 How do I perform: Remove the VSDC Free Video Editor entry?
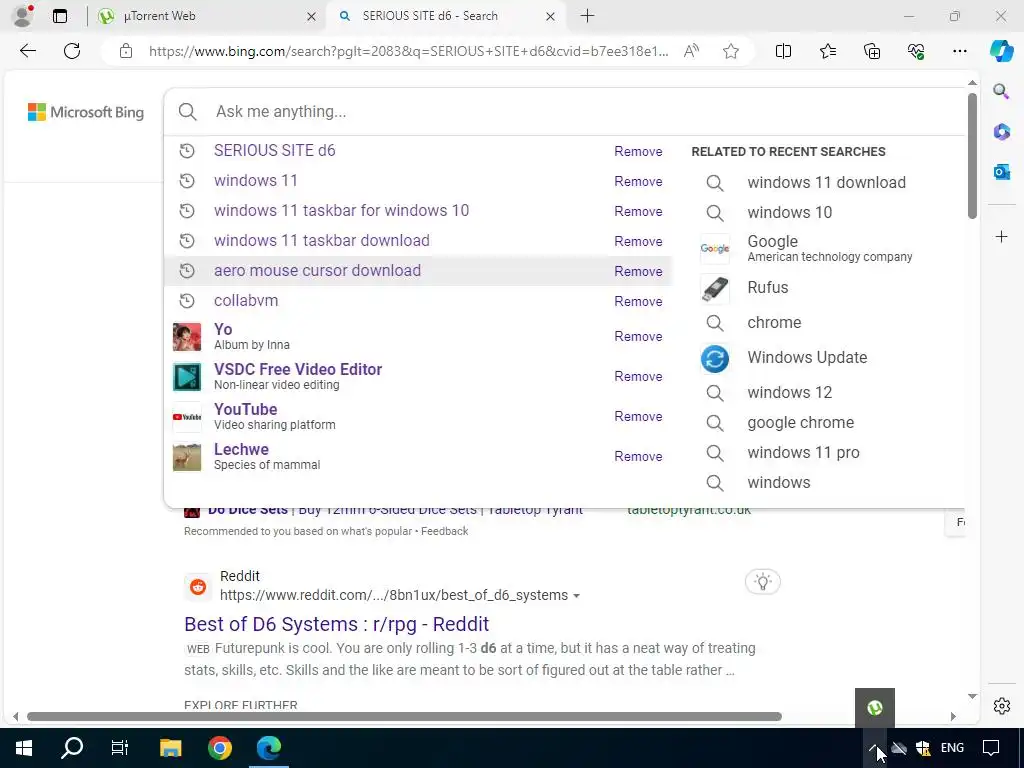[638, 377]
